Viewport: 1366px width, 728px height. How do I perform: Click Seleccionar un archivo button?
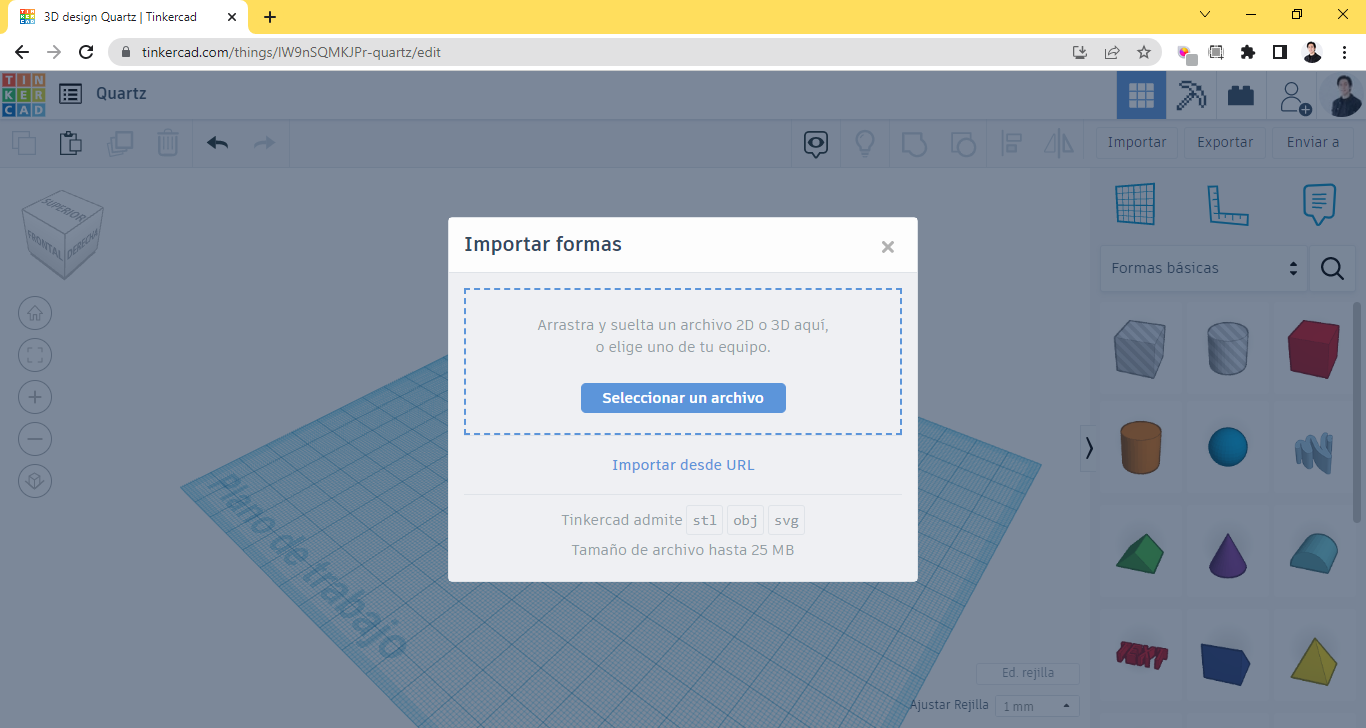point(683,398)
